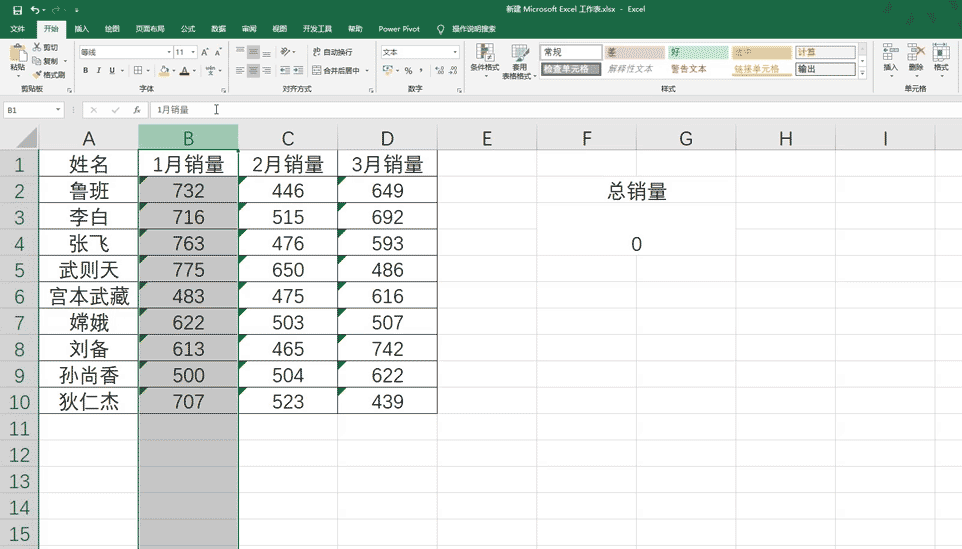Click the Undo arrow icon
This screenshot has height=549, width=962.
[x=35, y=10]
